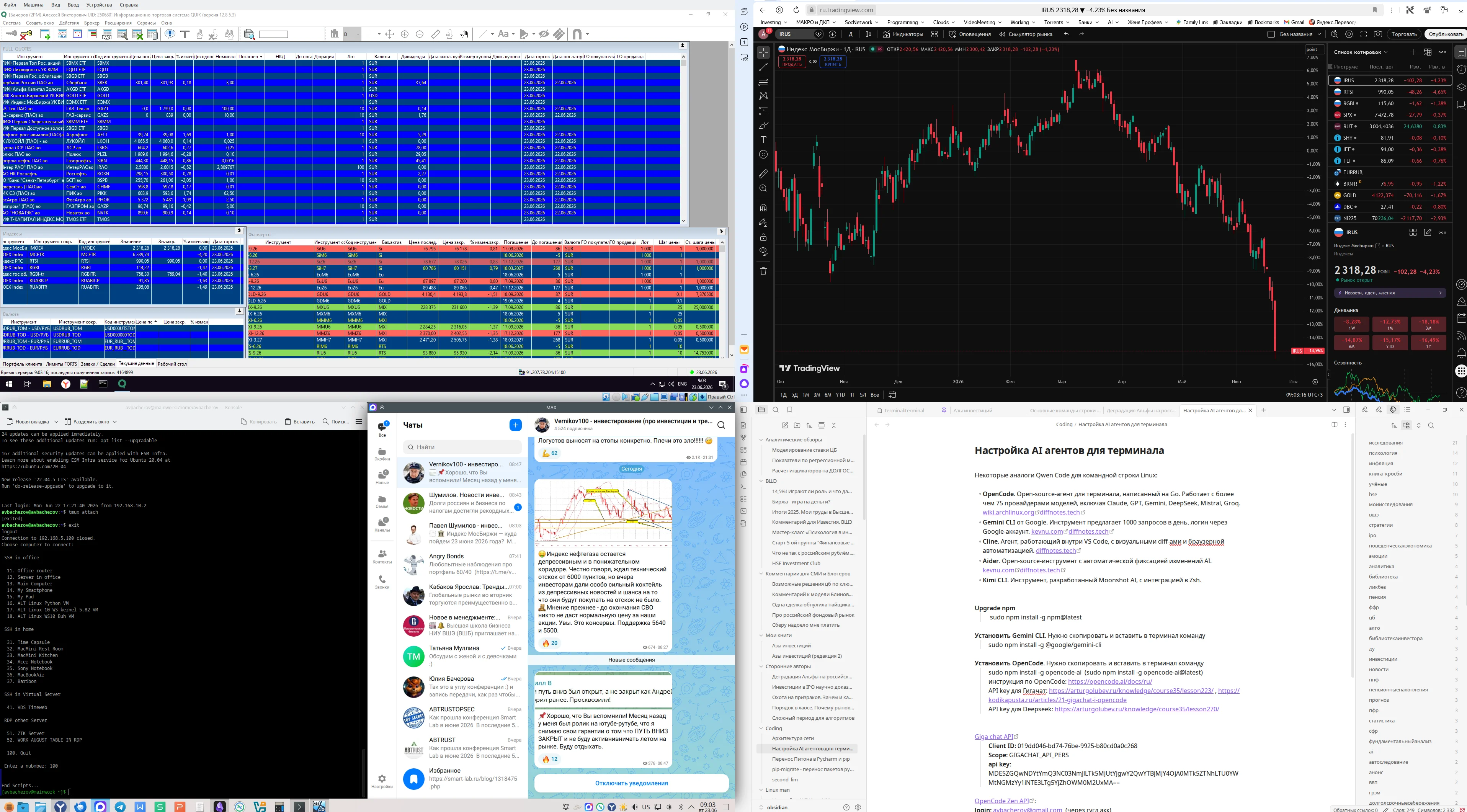1467x812 pixels.
Task: Click the Опубликовать button in TradingView
Action: click(x=1445, y=34)
